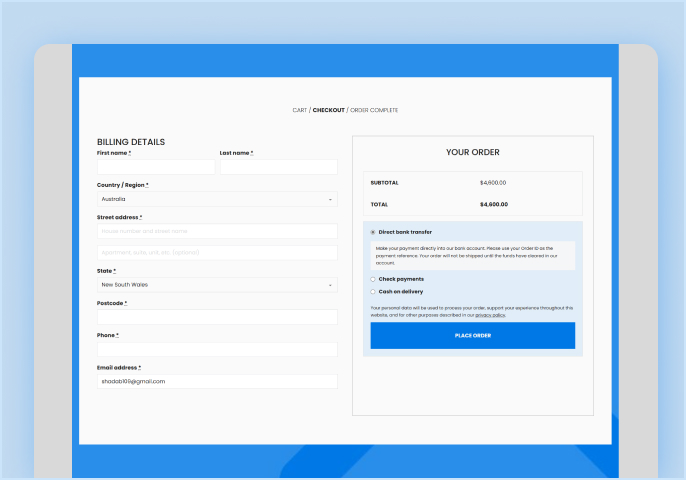Open the privacy policy link
The image size is (686, 480).
coord(490,315)
